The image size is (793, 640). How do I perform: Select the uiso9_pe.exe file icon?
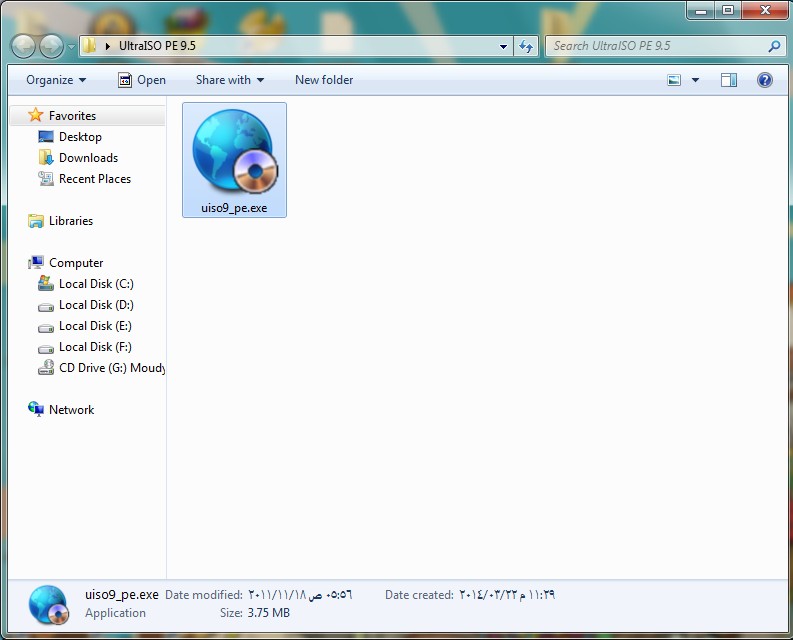[234, 151]
